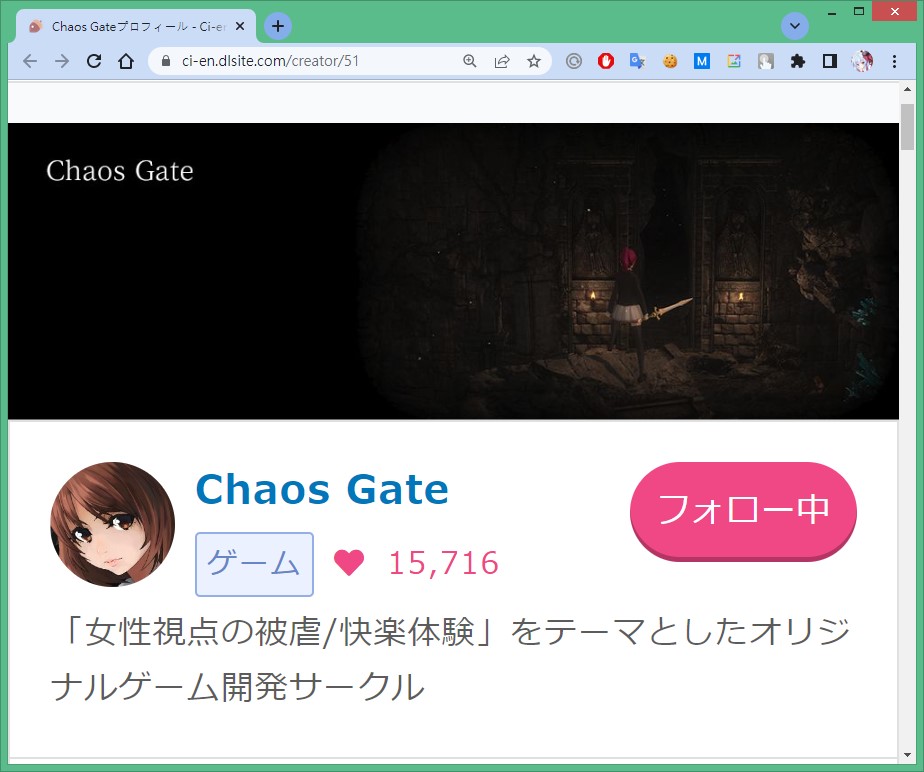Click the browser back arrow

pyautogui.click(x=29, y=61)
